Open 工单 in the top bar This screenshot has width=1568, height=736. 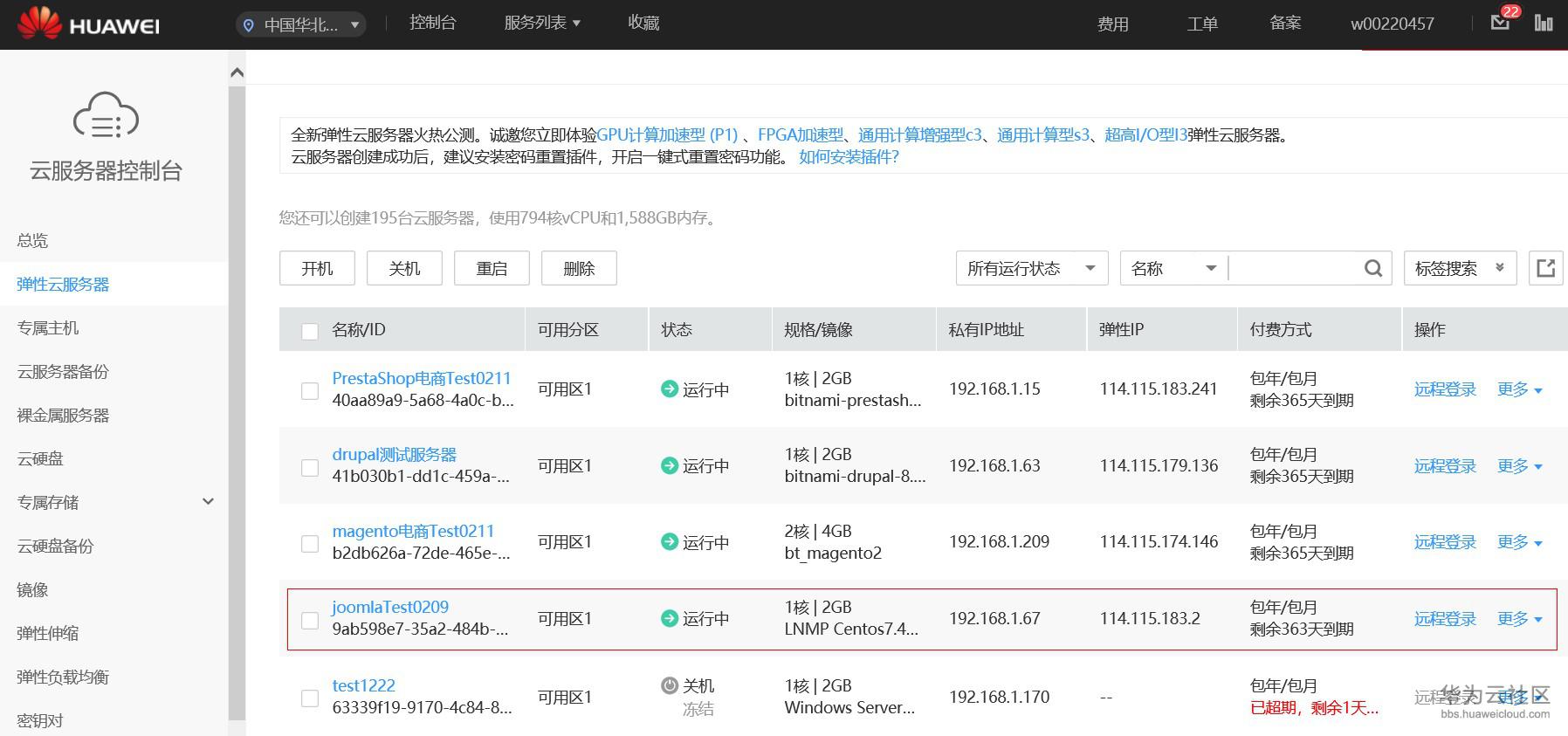click(x=1202, y=24)
